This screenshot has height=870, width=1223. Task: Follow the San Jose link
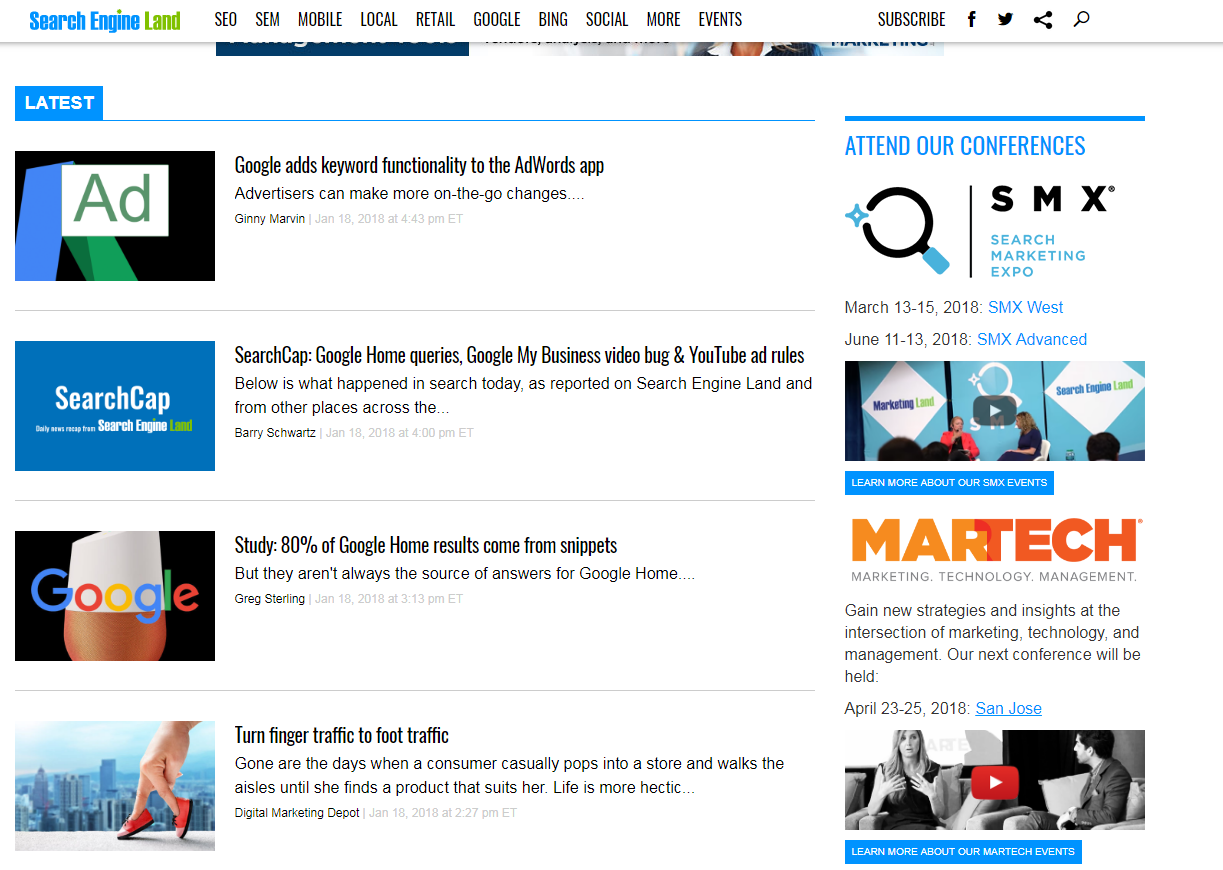tap(1009, 708)
